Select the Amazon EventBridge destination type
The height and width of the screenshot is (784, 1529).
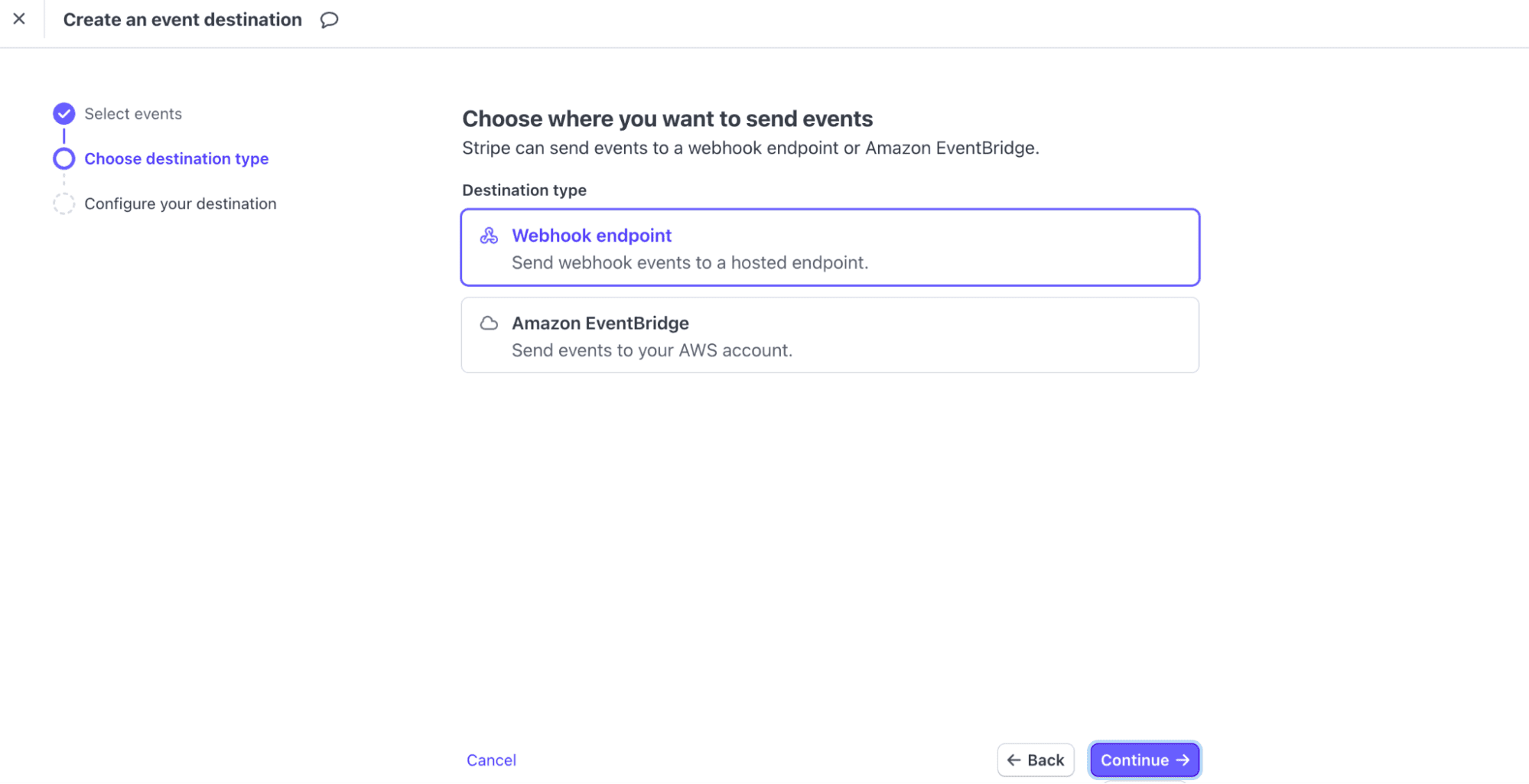(x=830, y=335)
